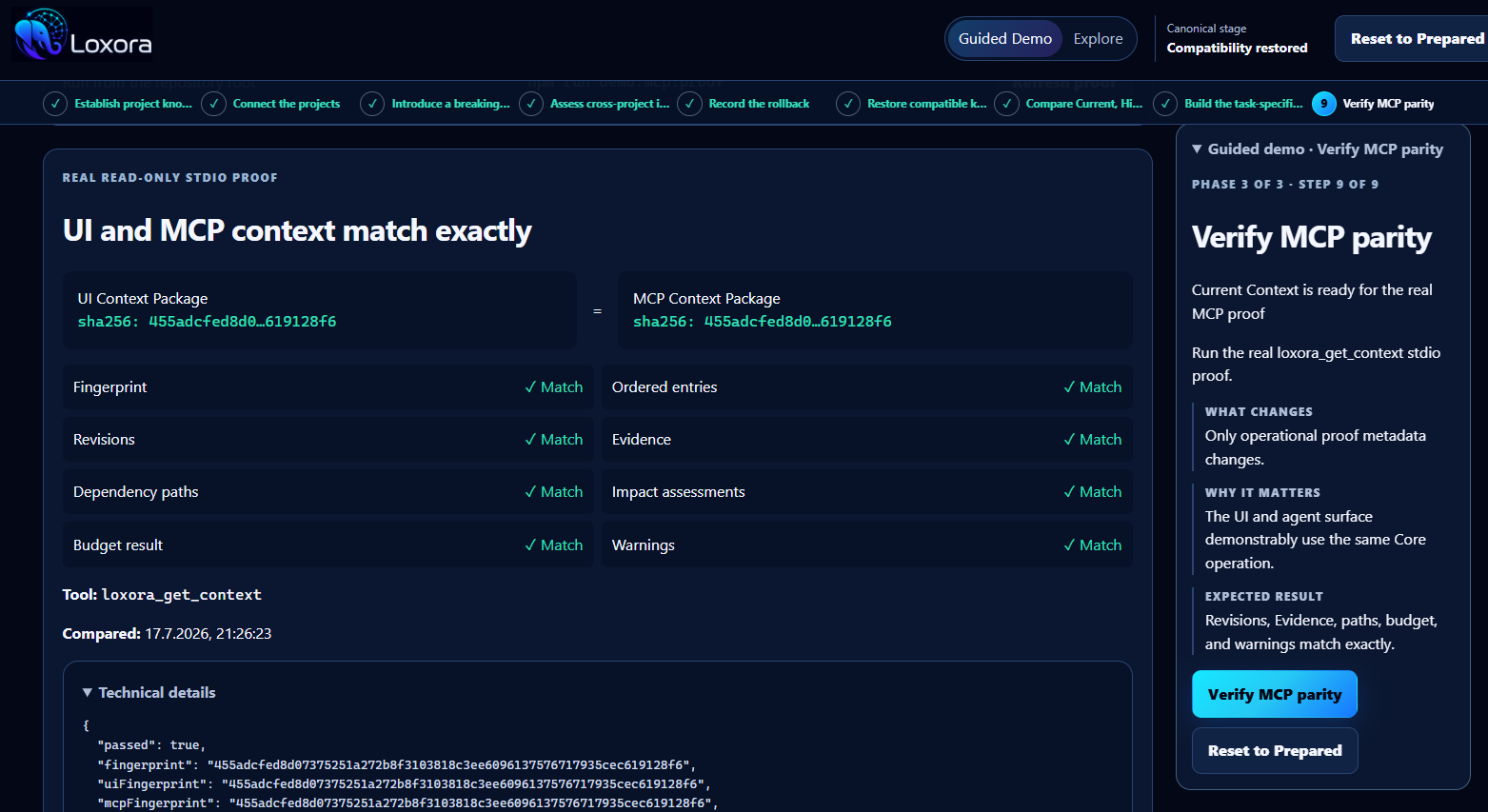This screenshot has width=1488, height=812.
Task: Click the Fingerprint Match row
Action: click(x=327, y=387)
